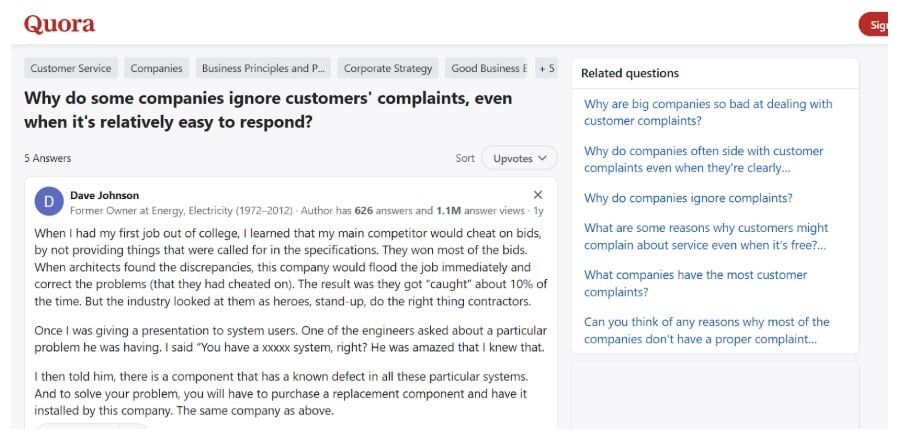This screenshot has height=440, width=903.
Task: Open Dave Johnson's author name link
Action: (105, 195)
